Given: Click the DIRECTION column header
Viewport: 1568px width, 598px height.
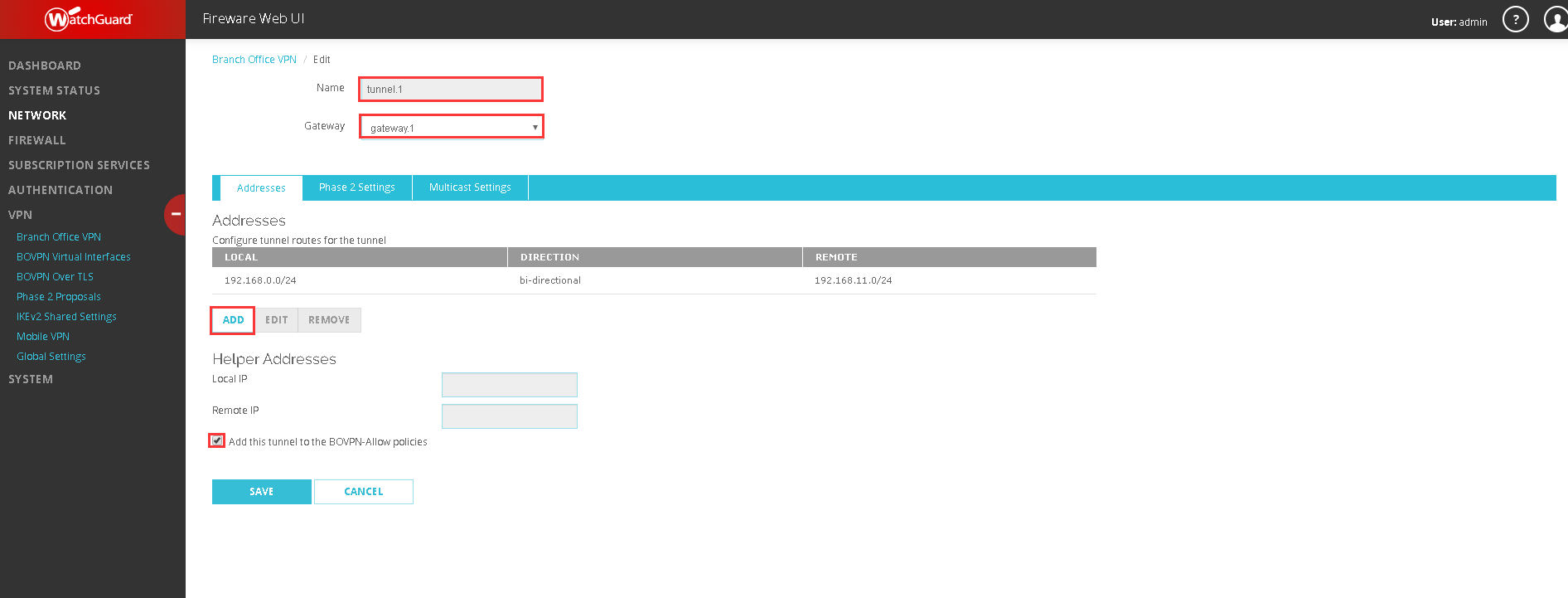Looking at the screenshot, I should pos(655,257).
